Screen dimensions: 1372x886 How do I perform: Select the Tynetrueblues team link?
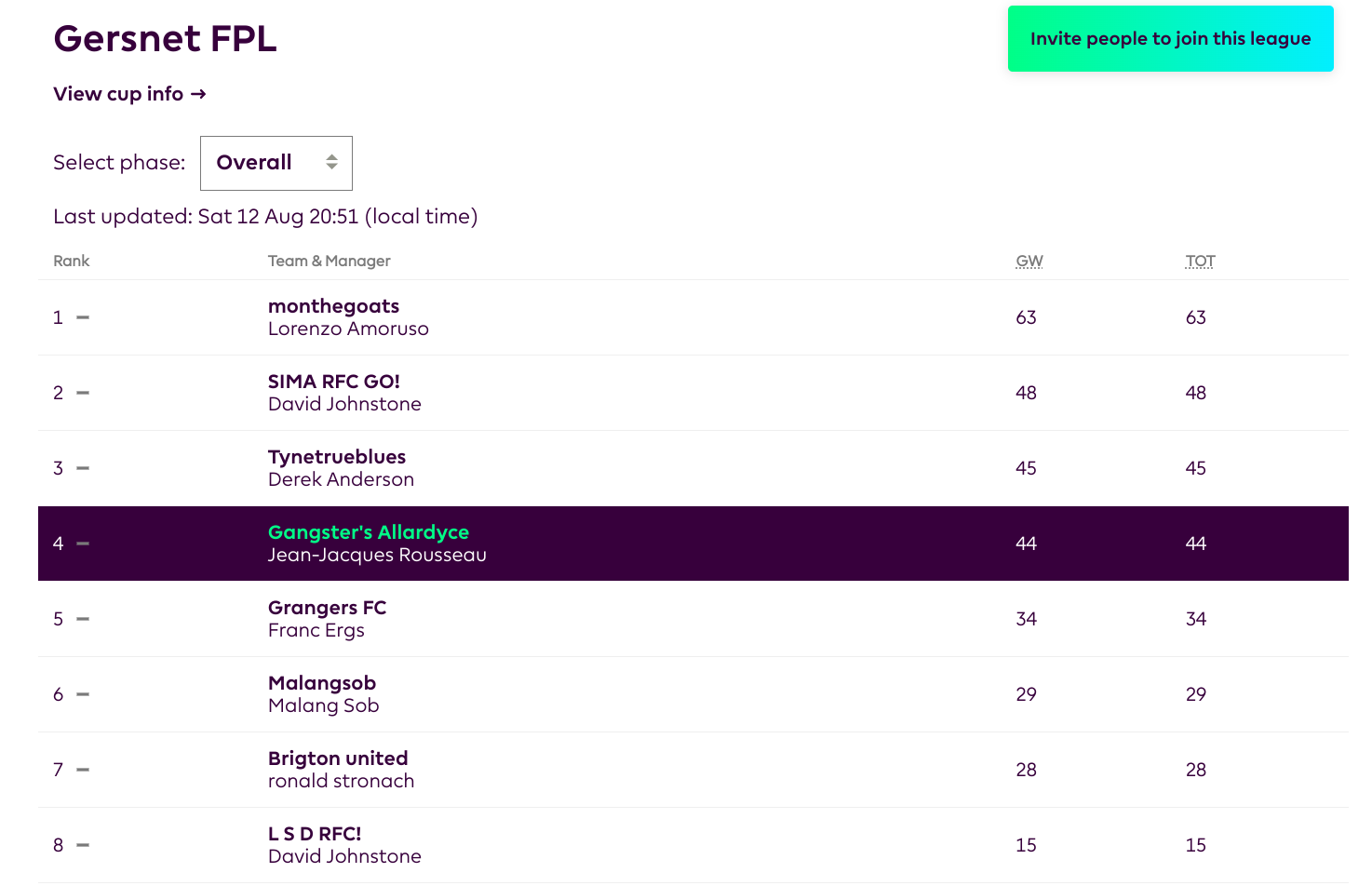[x=336, y=457]
